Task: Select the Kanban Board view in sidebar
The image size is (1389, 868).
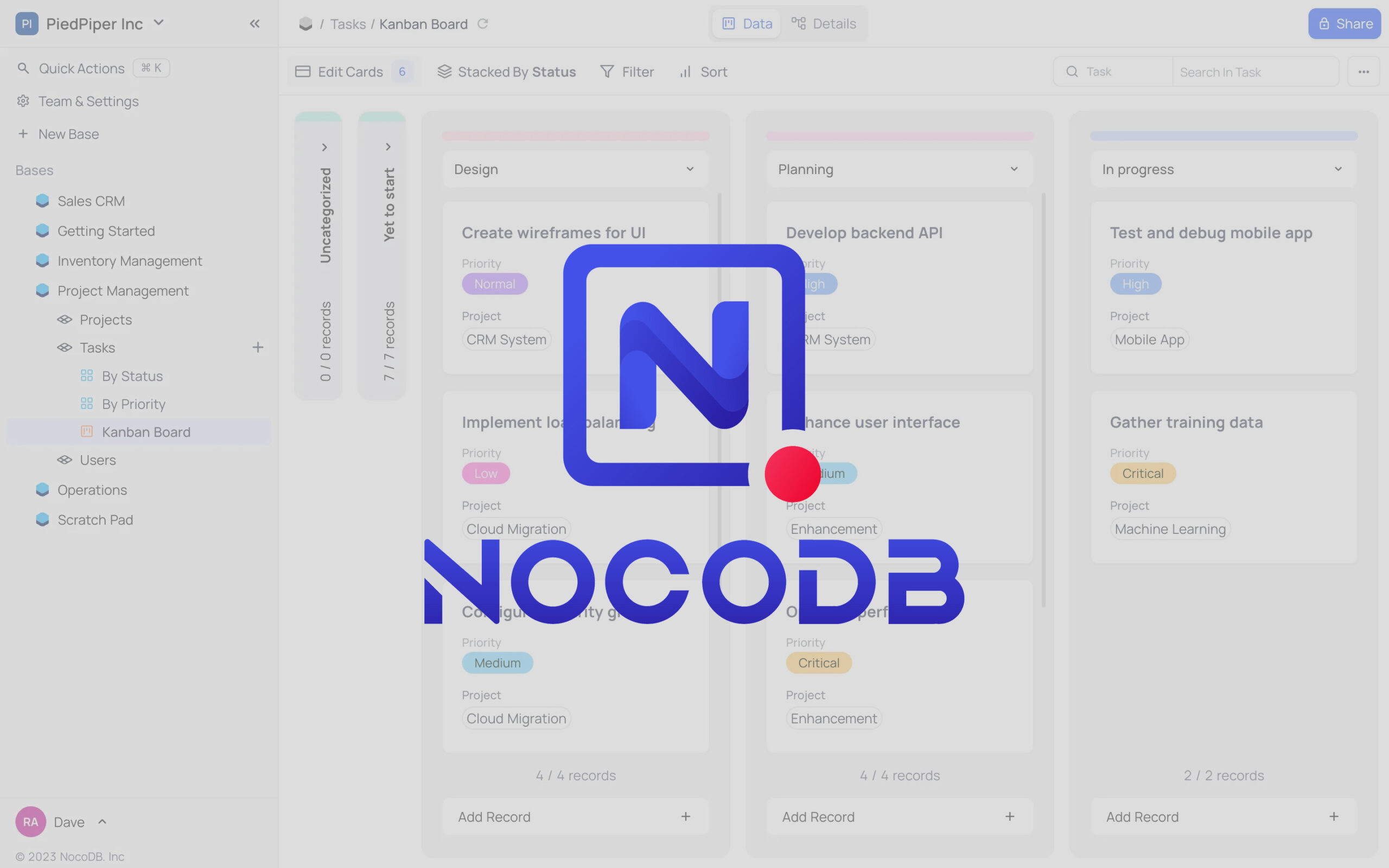Action: click(139, 432)
